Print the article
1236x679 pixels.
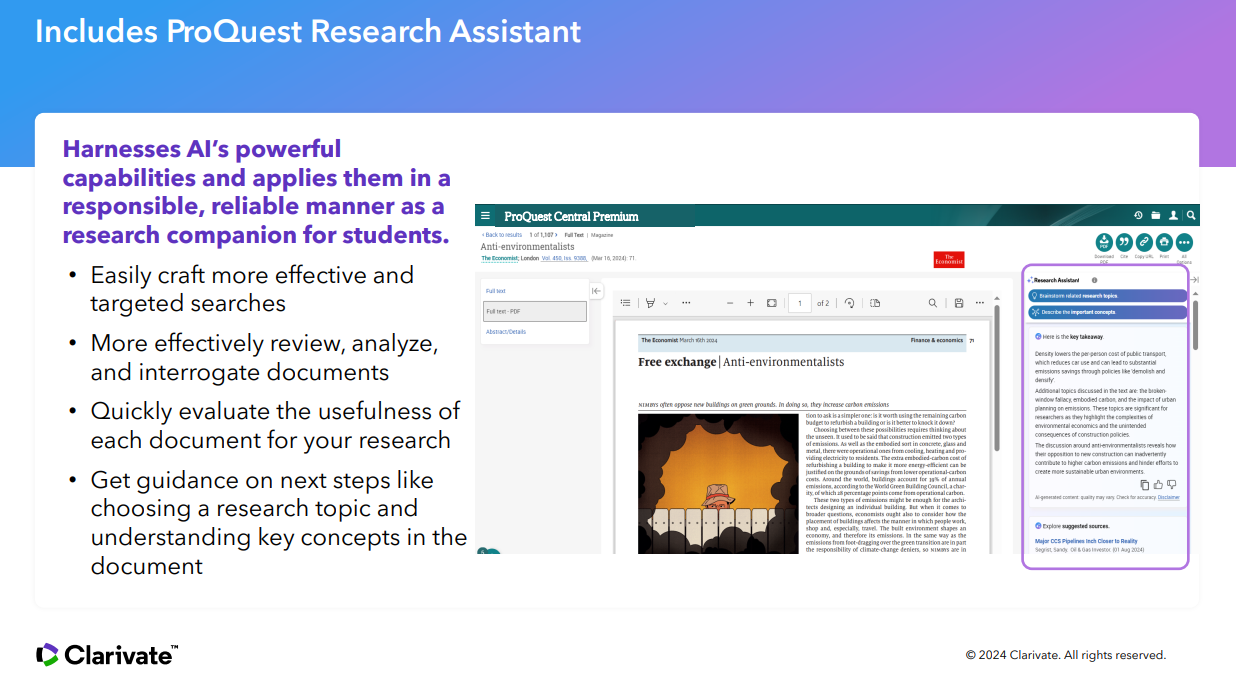click(1164, 242)
